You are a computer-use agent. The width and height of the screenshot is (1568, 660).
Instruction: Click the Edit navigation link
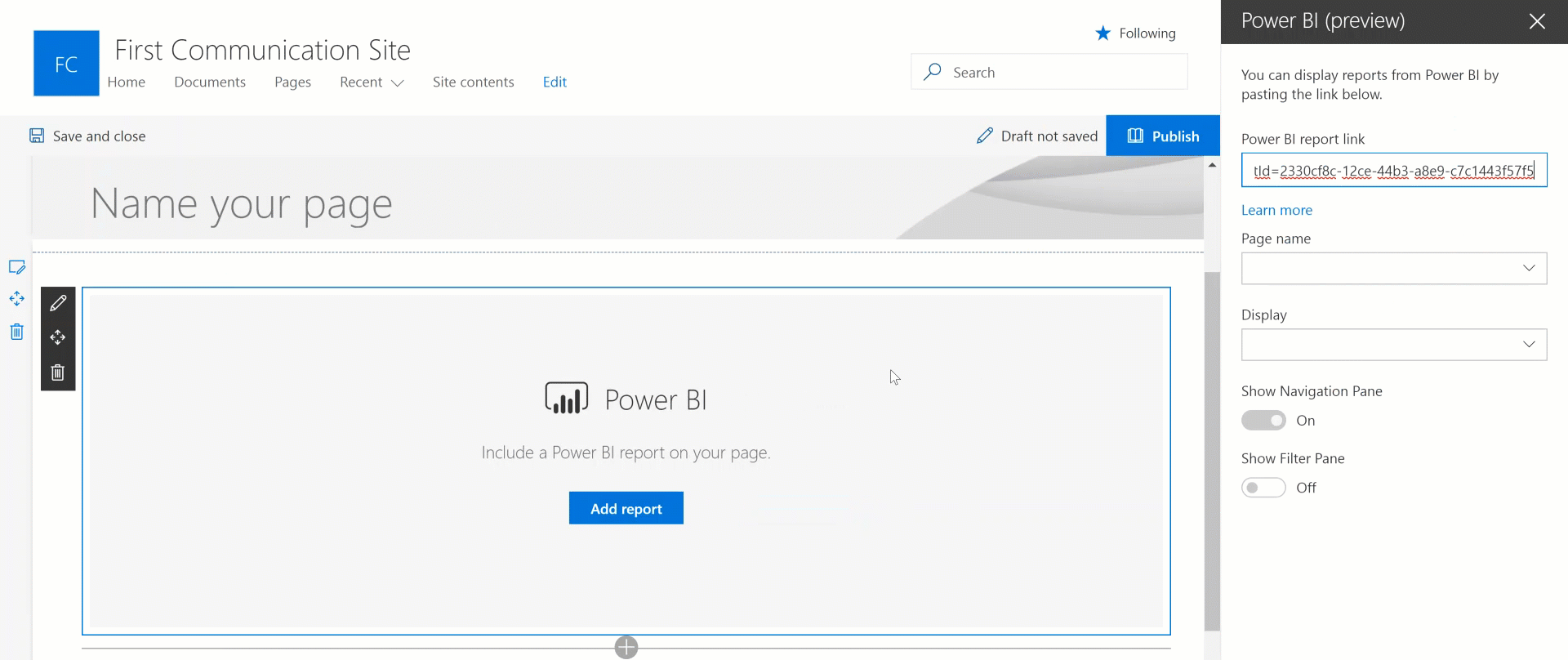click(555, 82)
